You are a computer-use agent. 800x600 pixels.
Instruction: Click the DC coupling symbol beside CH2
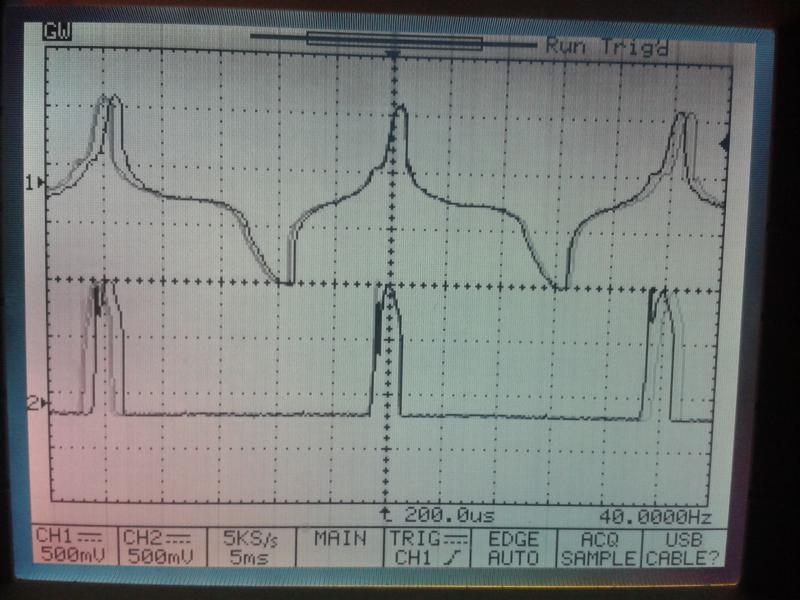pyautogui.click(x=162, y=537)
